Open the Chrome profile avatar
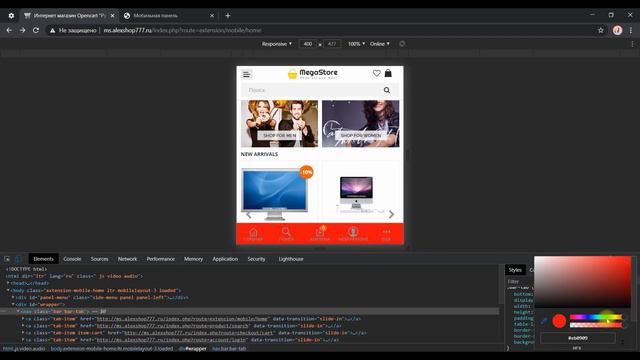 point(617,30)
